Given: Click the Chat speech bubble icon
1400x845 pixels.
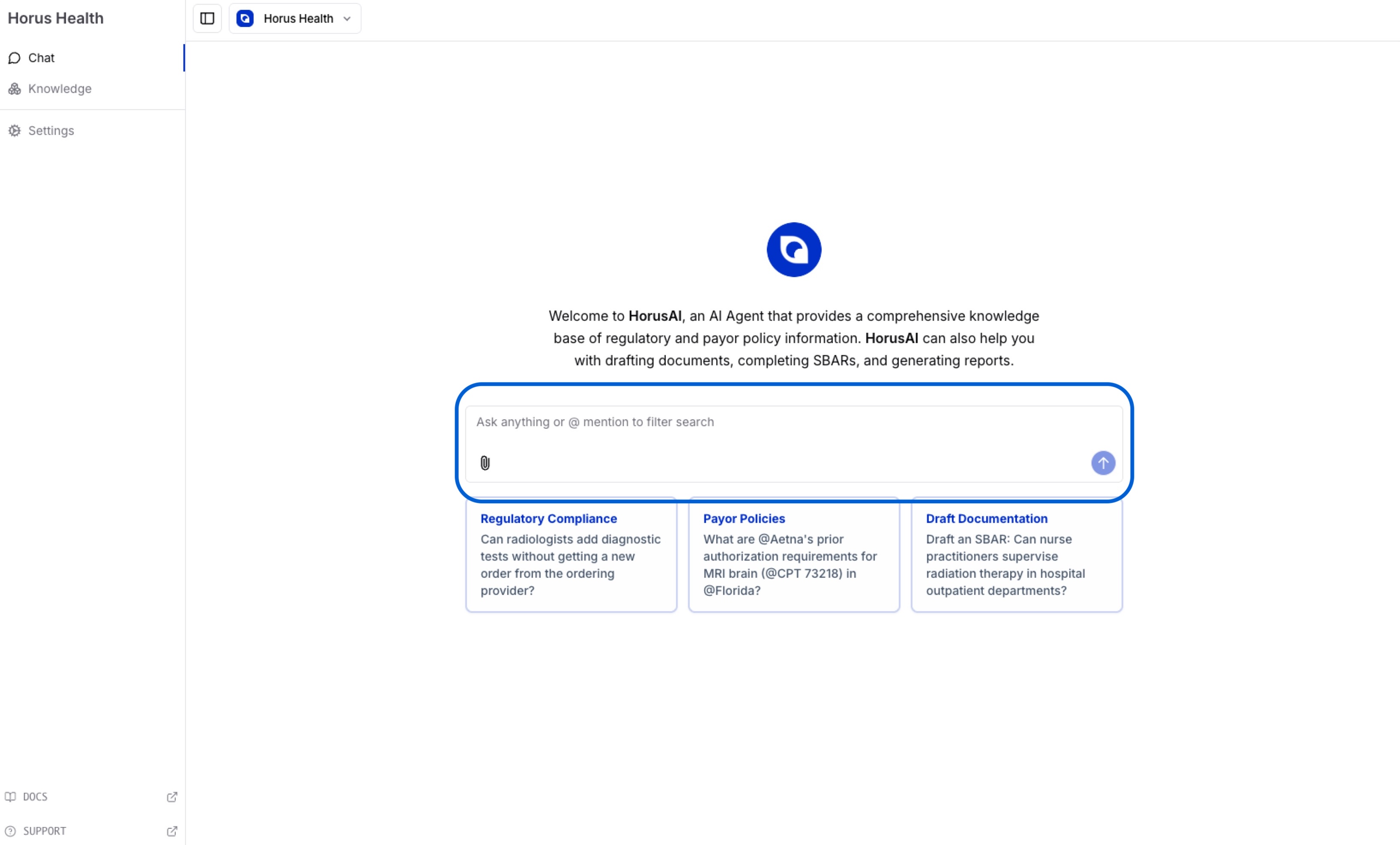Looking at the screenshot, I should point(15,58).
